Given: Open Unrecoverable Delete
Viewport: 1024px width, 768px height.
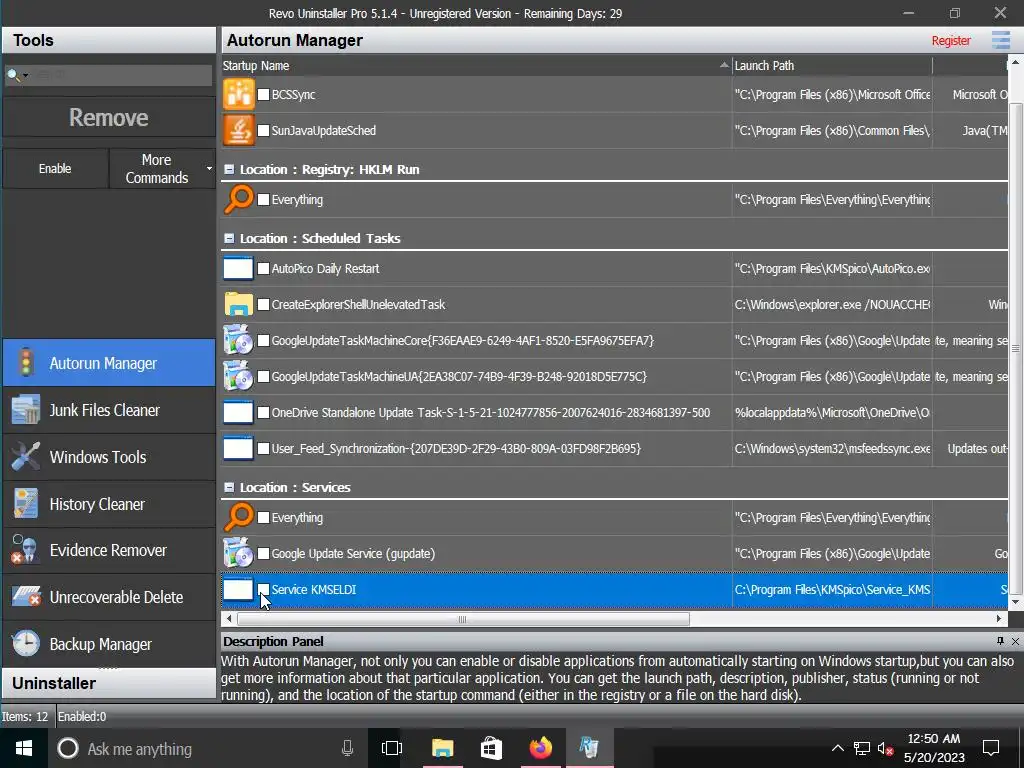Looking at the screenshot, I should 109,597.
